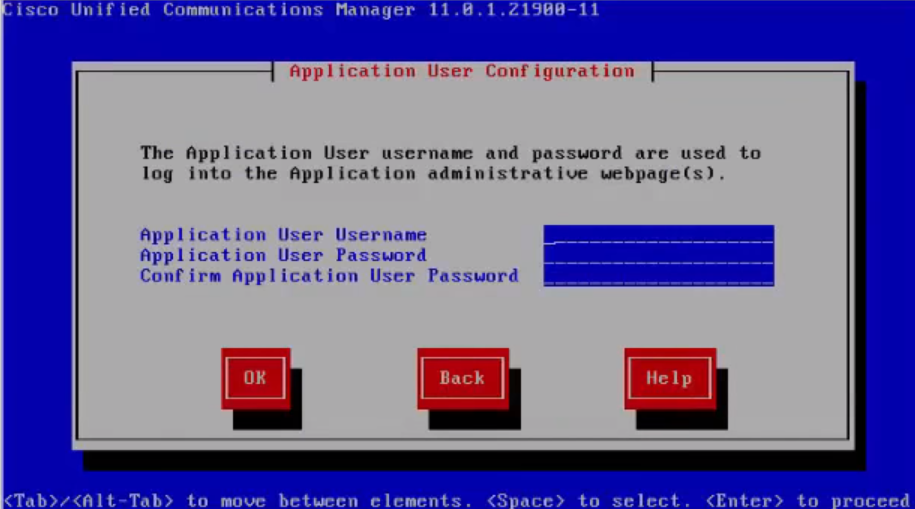Select the Confirm Application User Password field
The height and width of the screenshot is (509, 915).
[659, 276]
